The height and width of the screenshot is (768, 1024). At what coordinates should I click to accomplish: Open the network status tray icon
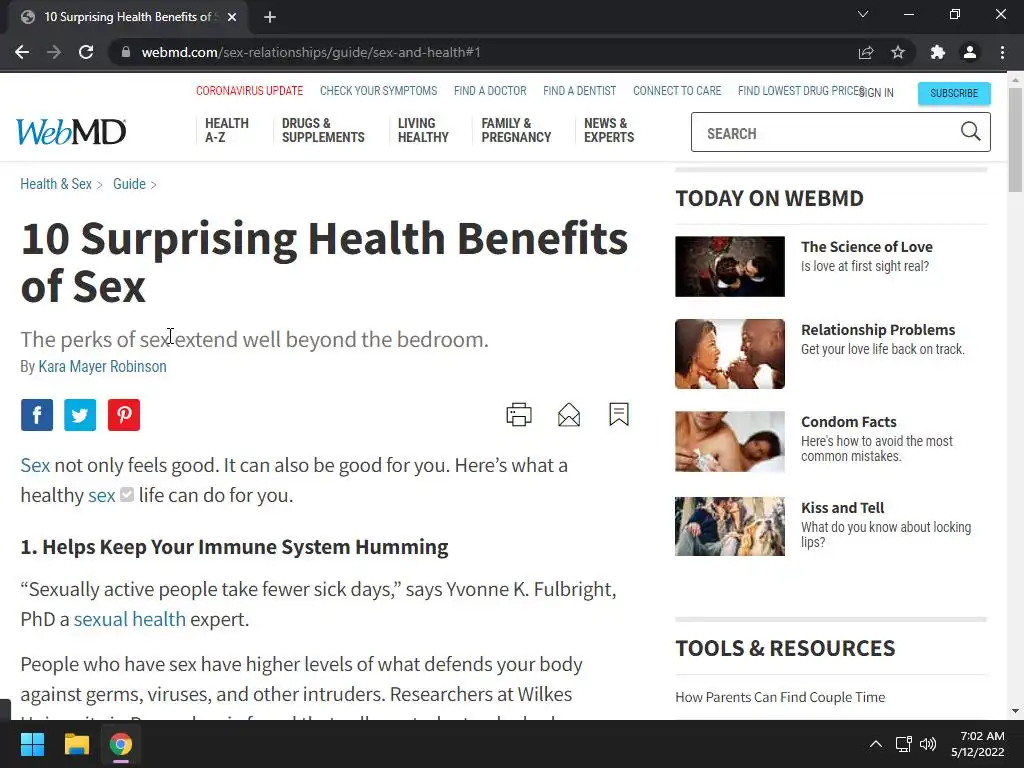903,744
